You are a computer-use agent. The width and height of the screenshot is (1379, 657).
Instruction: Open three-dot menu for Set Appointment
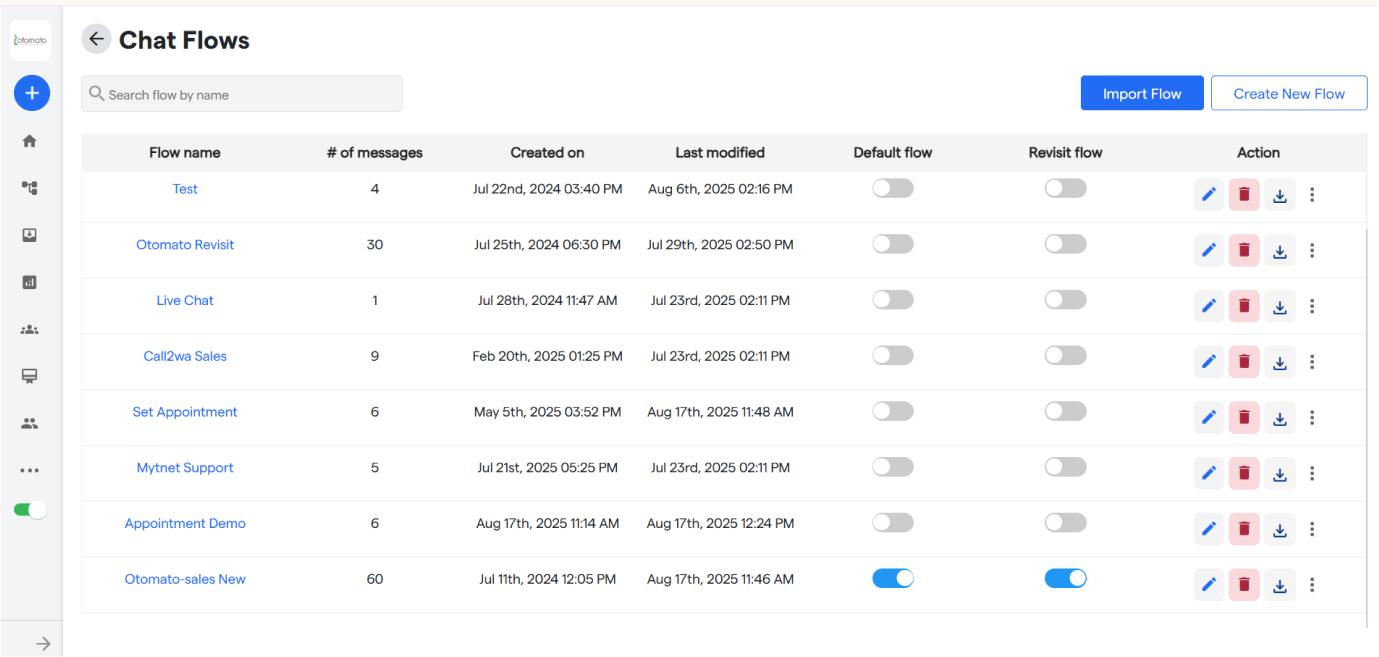1312,419
